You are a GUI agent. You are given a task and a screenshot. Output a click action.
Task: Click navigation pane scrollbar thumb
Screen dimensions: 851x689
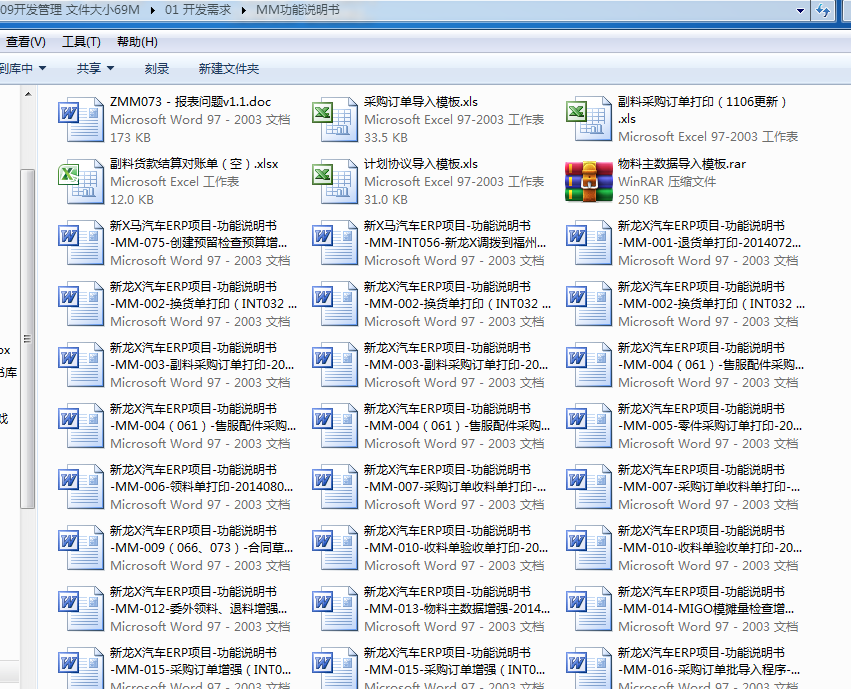[x=28, y=339]
